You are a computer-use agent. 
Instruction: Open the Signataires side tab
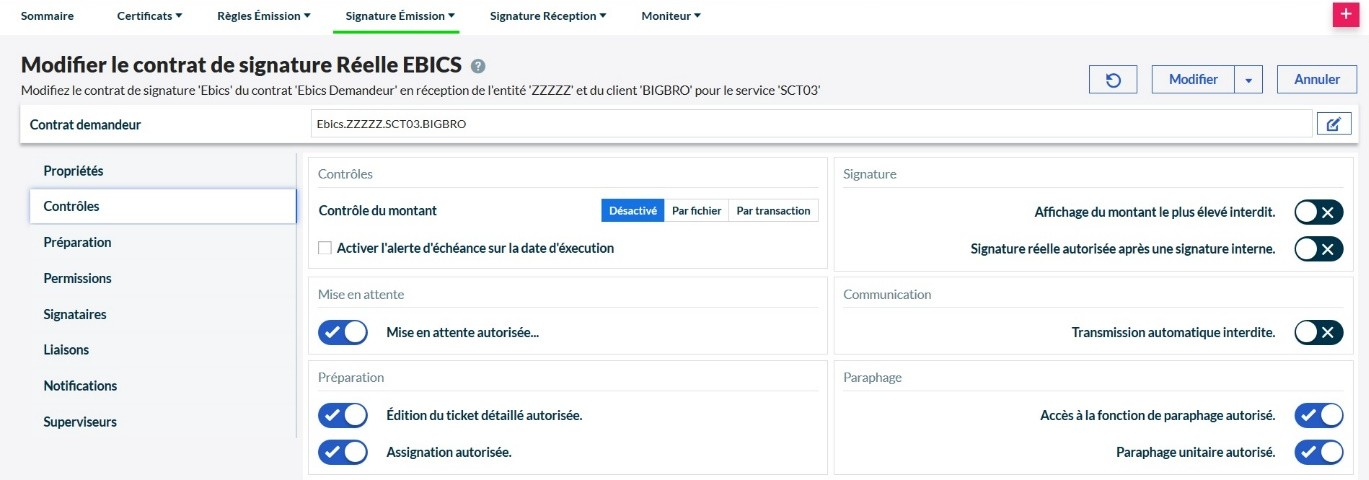75,314
